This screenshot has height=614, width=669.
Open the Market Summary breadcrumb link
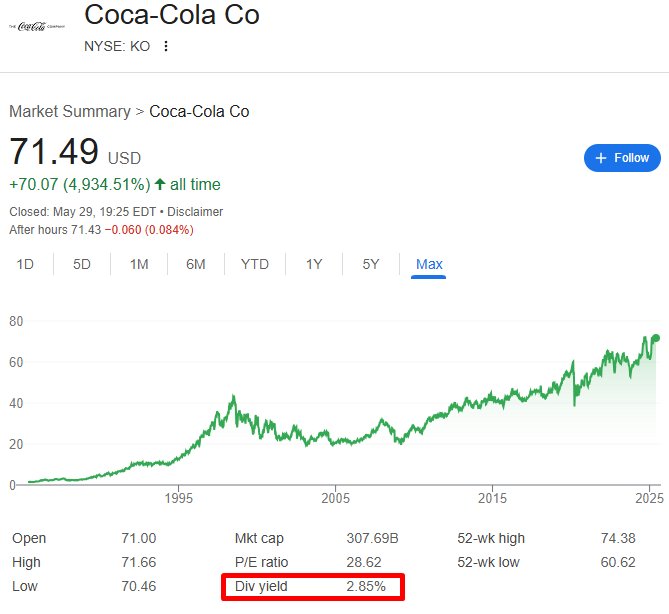pyautogui.click(x=70, y=111)
